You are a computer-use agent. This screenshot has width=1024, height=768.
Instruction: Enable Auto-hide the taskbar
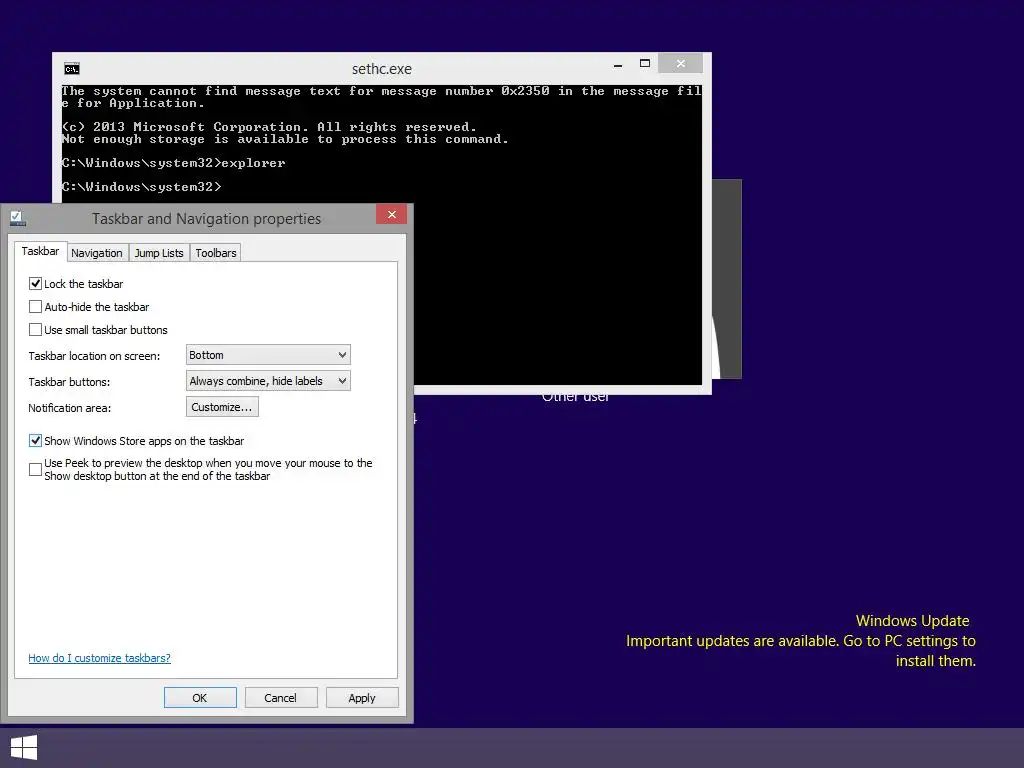35,306
